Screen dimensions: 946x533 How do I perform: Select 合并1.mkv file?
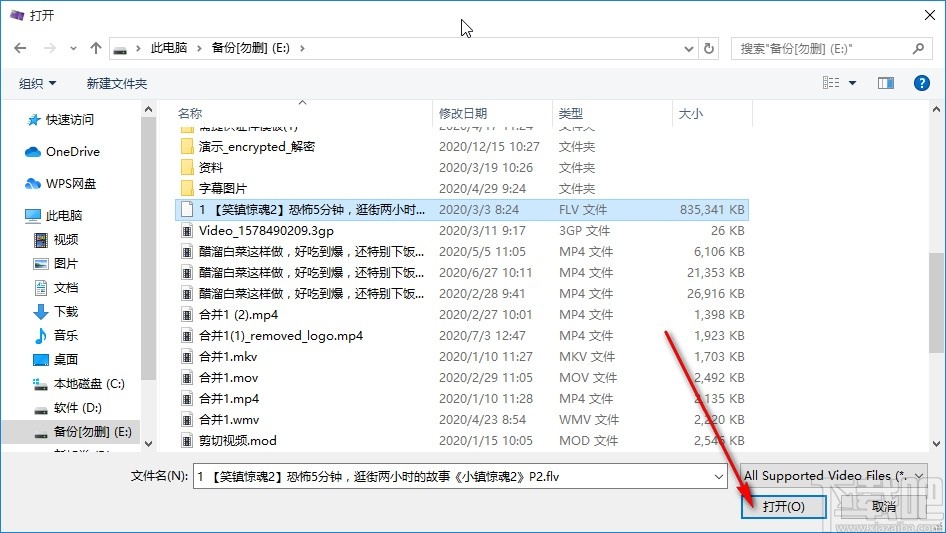462,357
